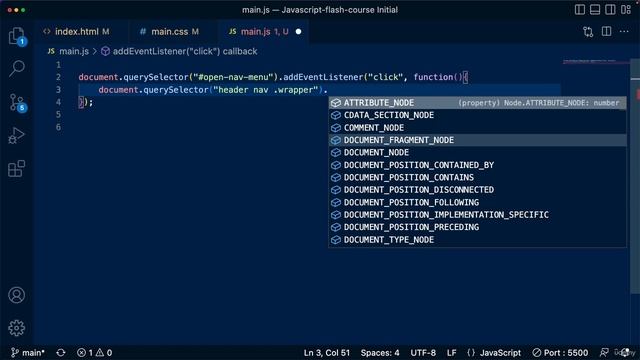The height and width of the screenshot is (360, 640).
Task: Click the main* git branch status item
Action: click(27, 353)
